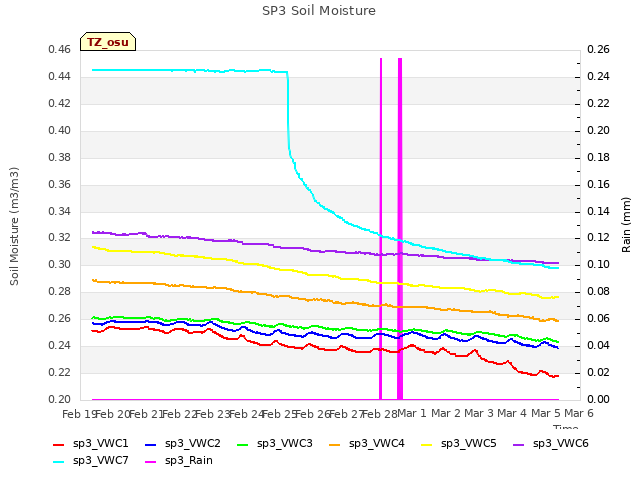Click the sp3_VWC2 legend label
Image resolution: width=640 pixels, height=480 pixels.
click(193, 443)
